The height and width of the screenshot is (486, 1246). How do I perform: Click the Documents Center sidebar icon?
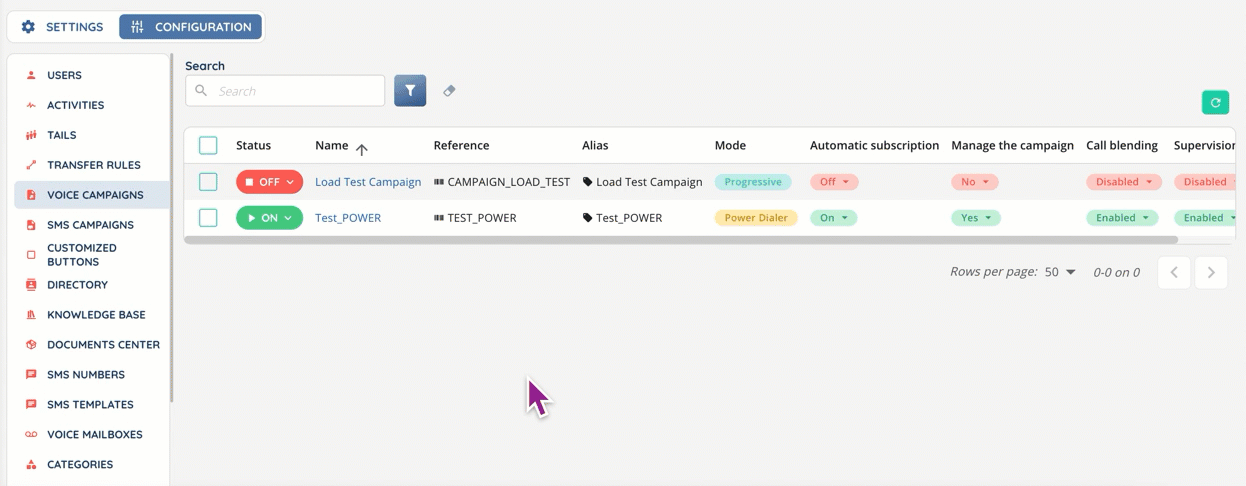point(31,345)
